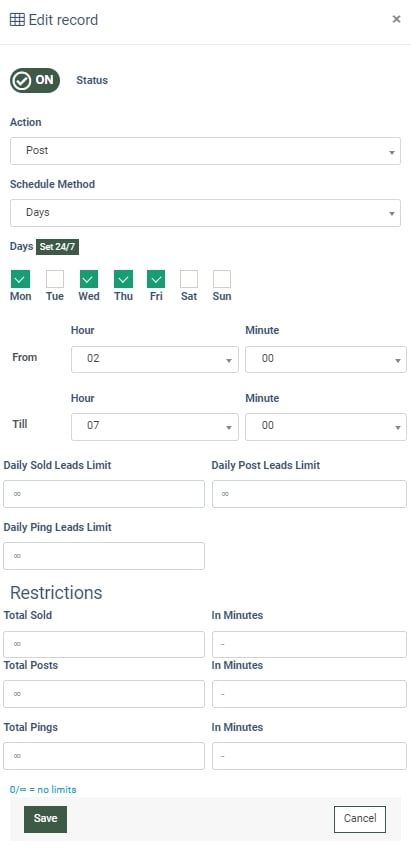Screen dimensions: 411x851
Task: Uncheck the Wed checkbox
Action: click(89, 279)
